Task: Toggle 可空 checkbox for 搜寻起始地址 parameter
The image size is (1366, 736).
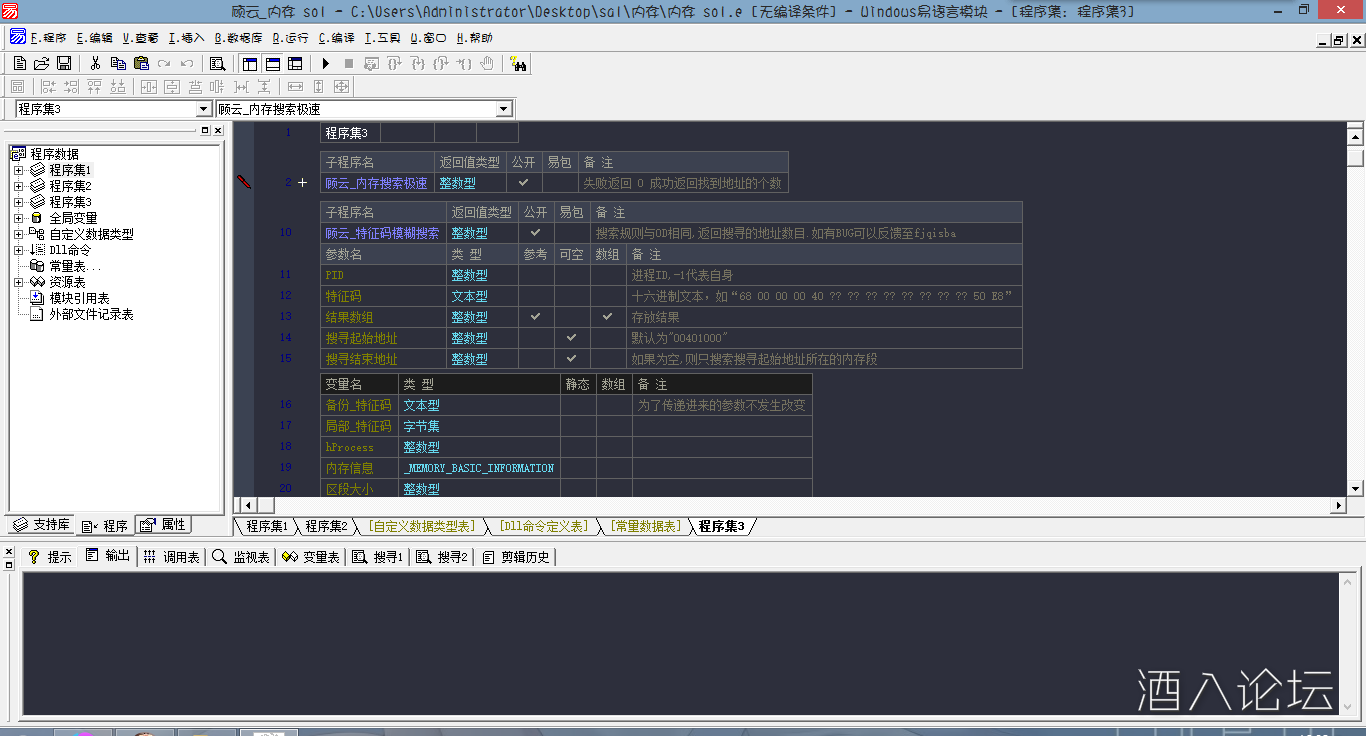Action: [571, 338]
